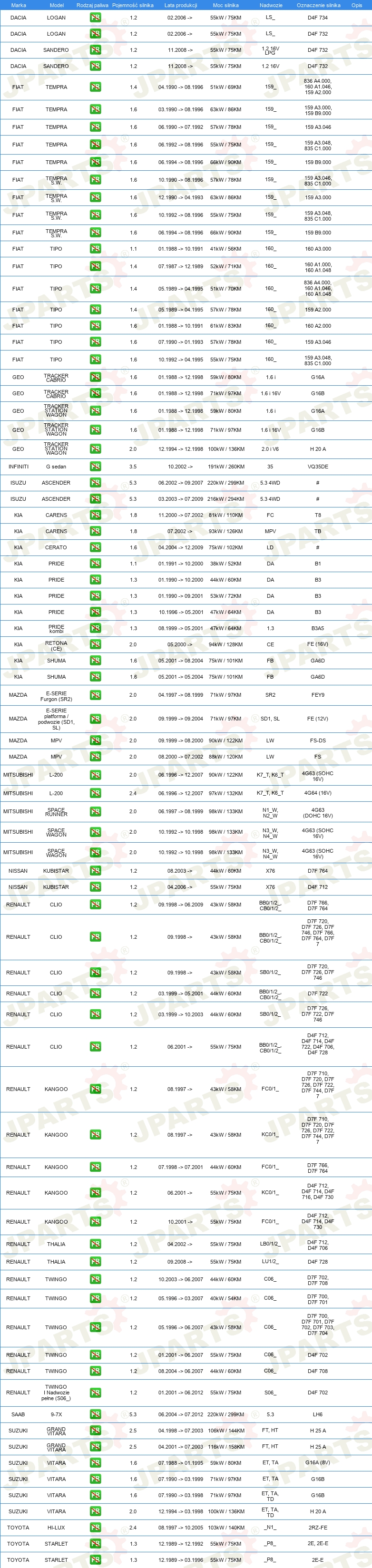Screen dimensions: 372x1568
Task: Select the fuel icon in the SUZUKI VITARA G16A (8V) row
Action: point(96,1463)
